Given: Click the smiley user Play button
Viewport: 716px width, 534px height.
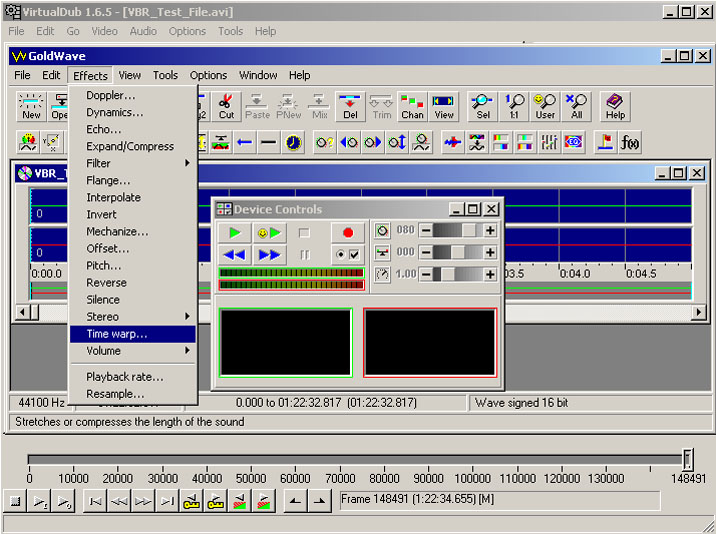Looking at the screenshot, I should 269,233.
